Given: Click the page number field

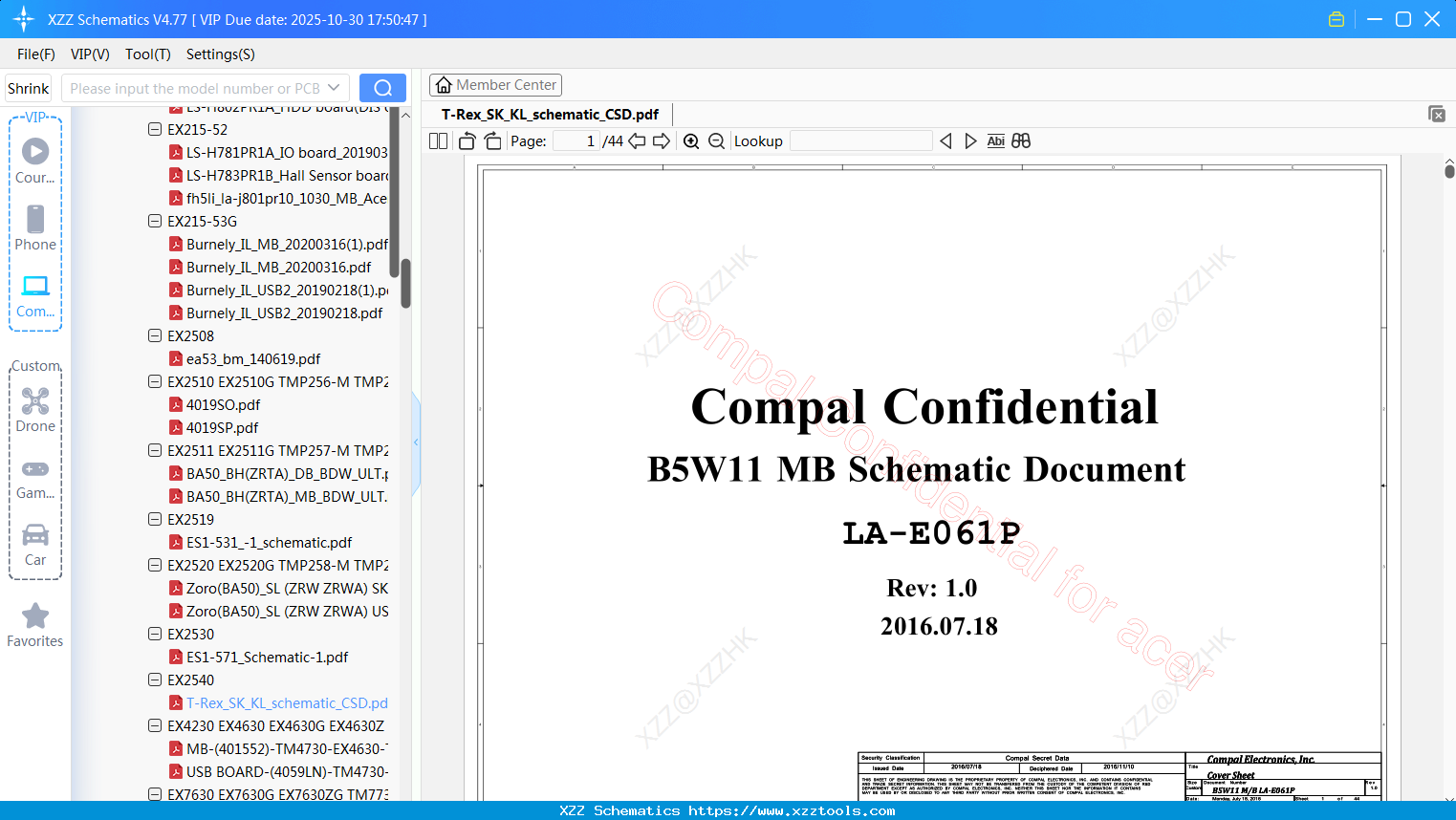Looking at the screenshot, I should (576, 141).
